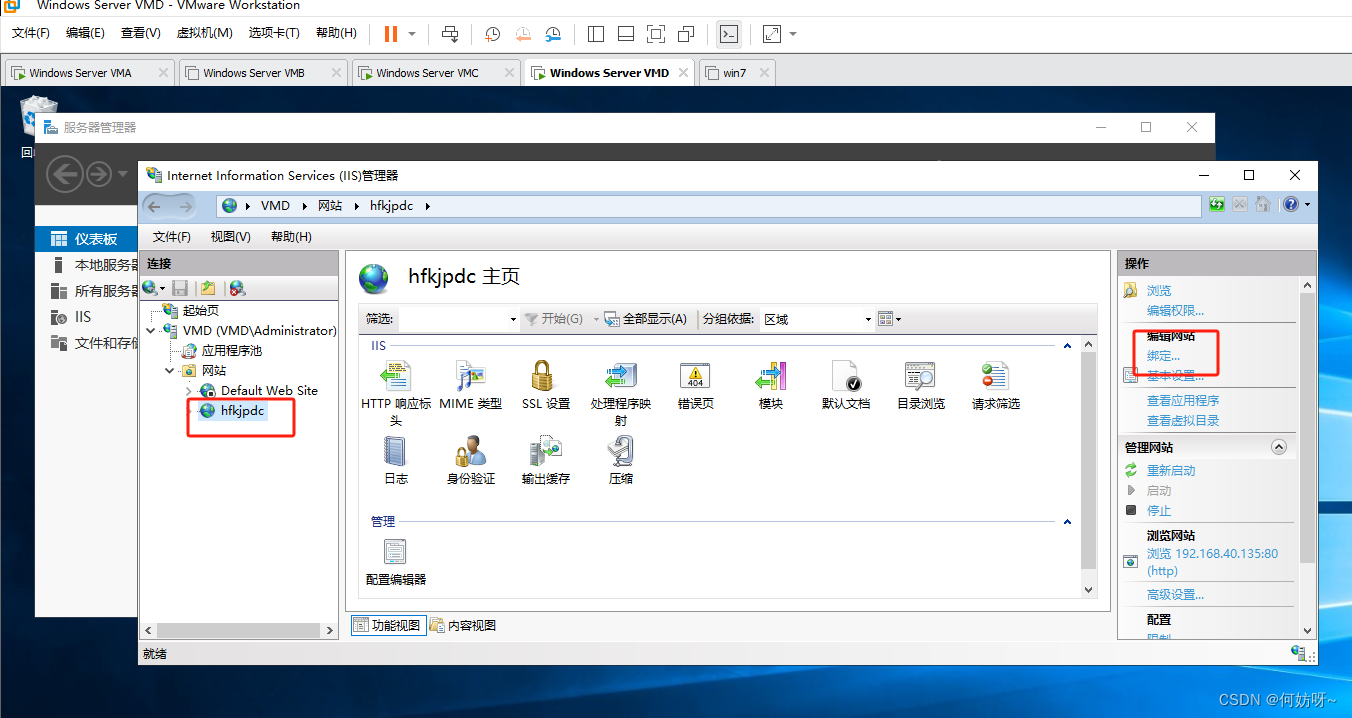
Task: Collapse the 管理网站 section chevron
Action: point(1278,447)
